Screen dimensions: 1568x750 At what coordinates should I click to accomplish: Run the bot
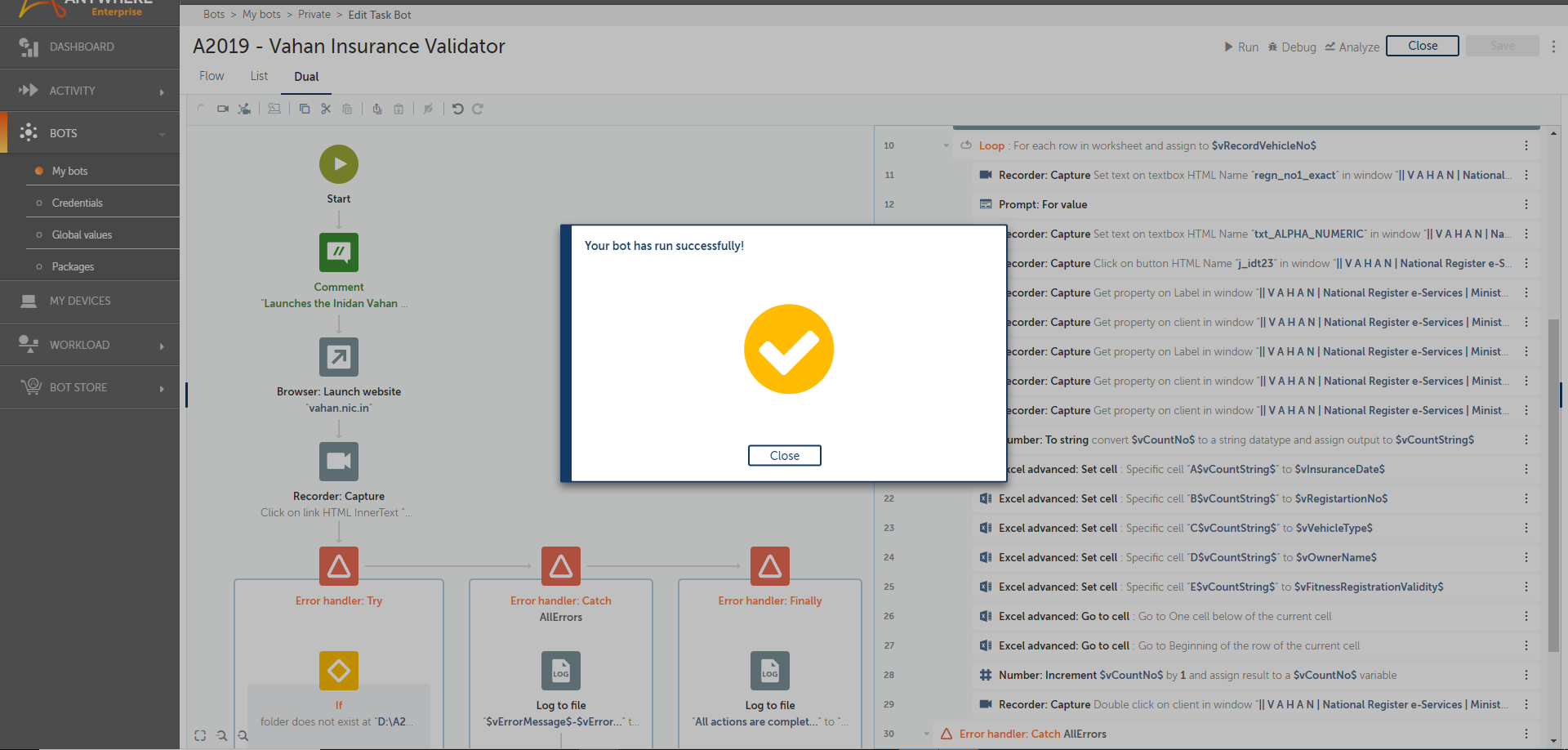pyautogui.click(x=1241, y=47)
